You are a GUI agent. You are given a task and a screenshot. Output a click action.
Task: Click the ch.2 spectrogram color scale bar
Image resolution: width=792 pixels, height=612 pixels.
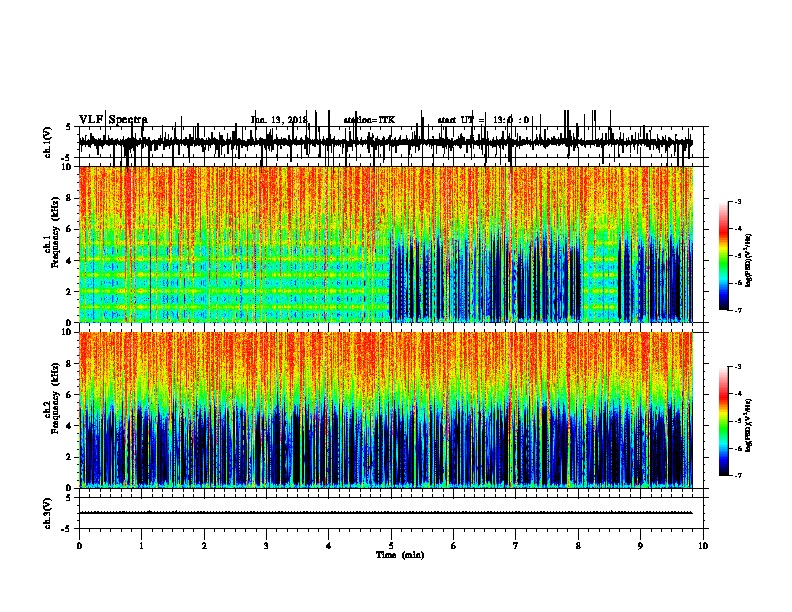point(724,421)
